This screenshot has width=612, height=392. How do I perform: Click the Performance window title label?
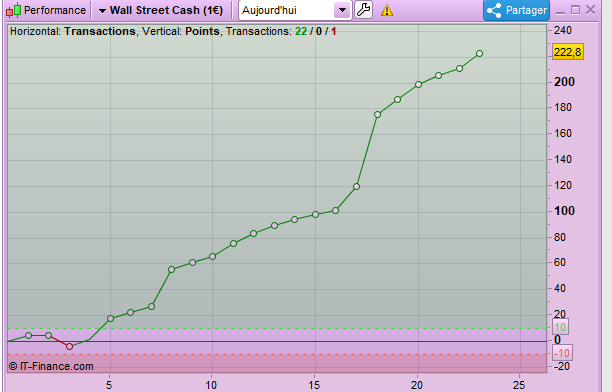click(55, 10)
